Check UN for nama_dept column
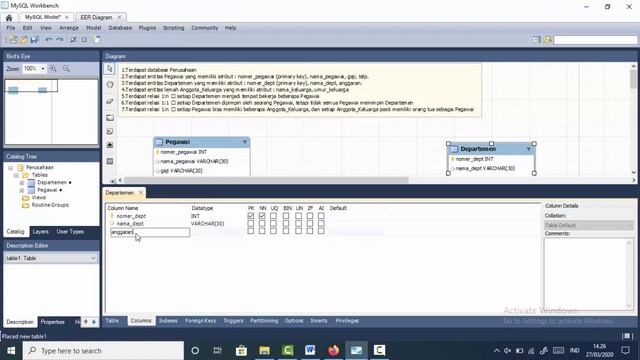The width and height of the screenshot is (640, 360). click(x=299, y=223)
